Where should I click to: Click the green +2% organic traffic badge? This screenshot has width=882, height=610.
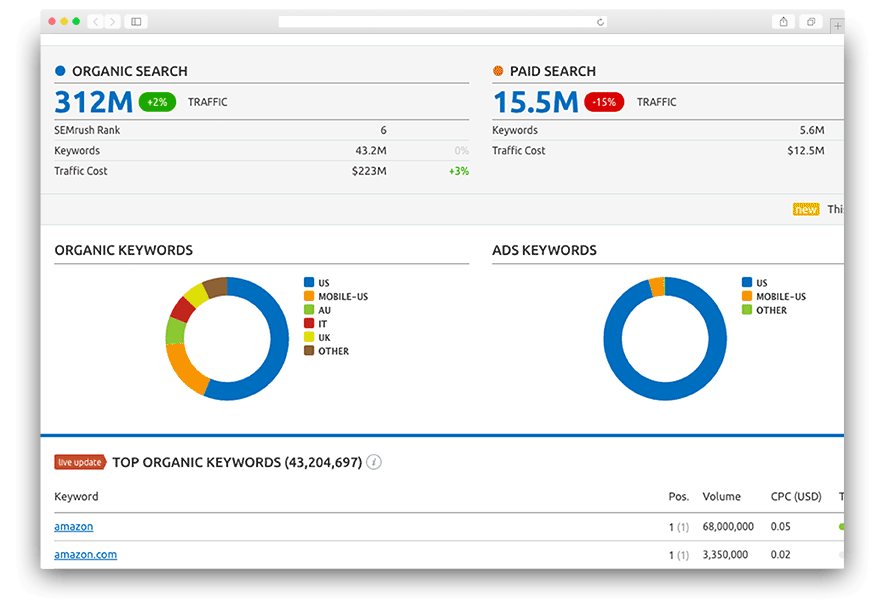coord(157,102)
